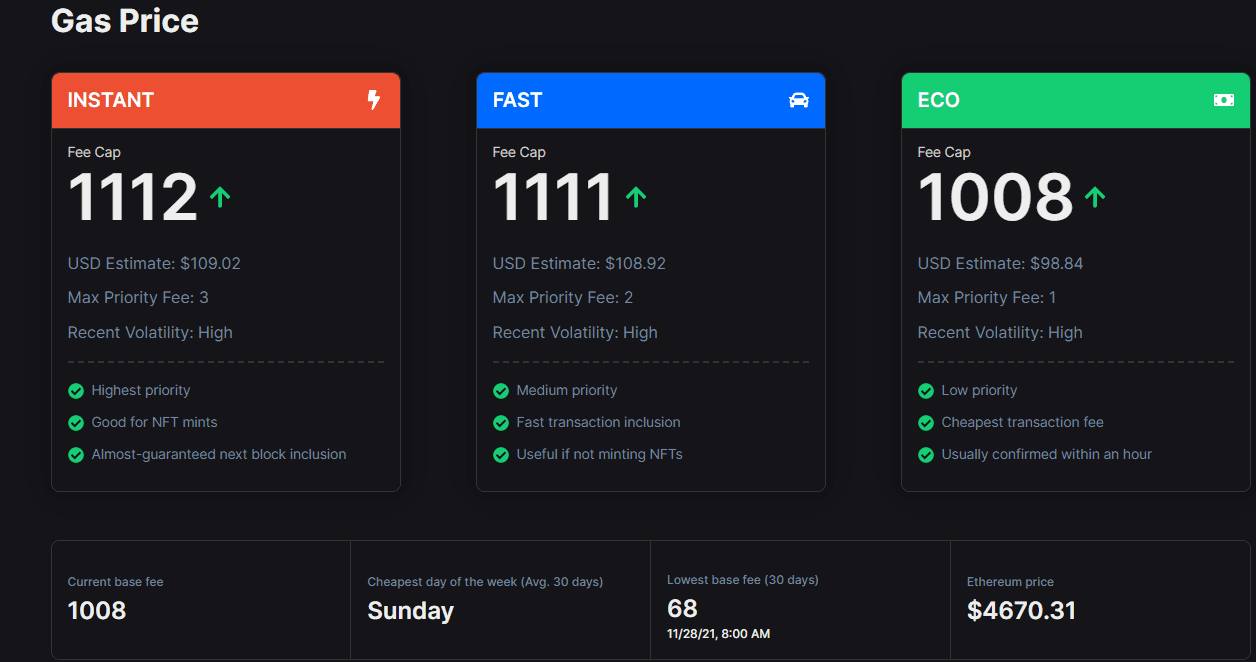Click the green up arrow beside 1111
1256x662 pixels.
tap(635, 197)
